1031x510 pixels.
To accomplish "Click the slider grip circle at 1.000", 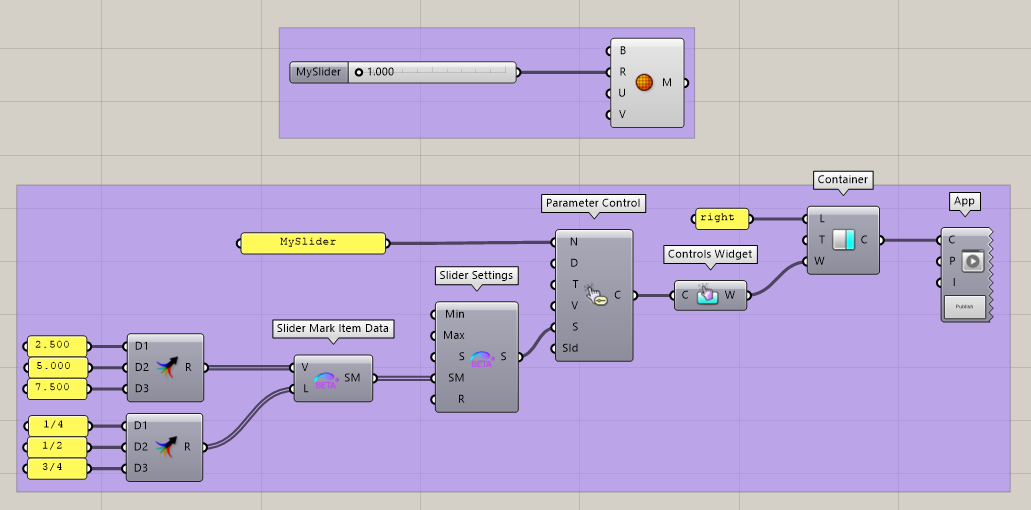I will pyautogui.click(x=358, y=72).
